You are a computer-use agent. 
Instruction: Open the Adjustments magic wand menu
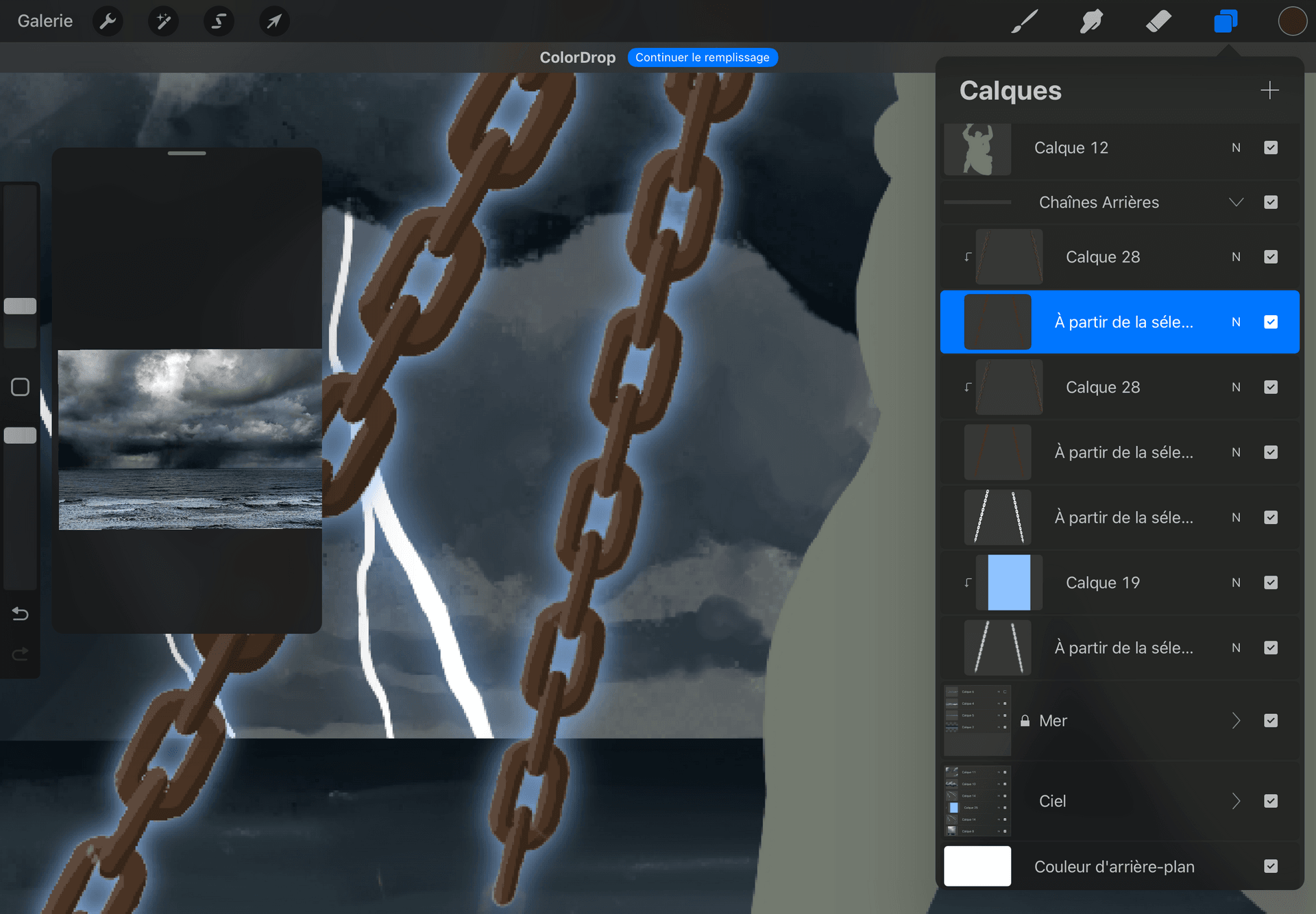pyautogui.click(x=163, y=21)
